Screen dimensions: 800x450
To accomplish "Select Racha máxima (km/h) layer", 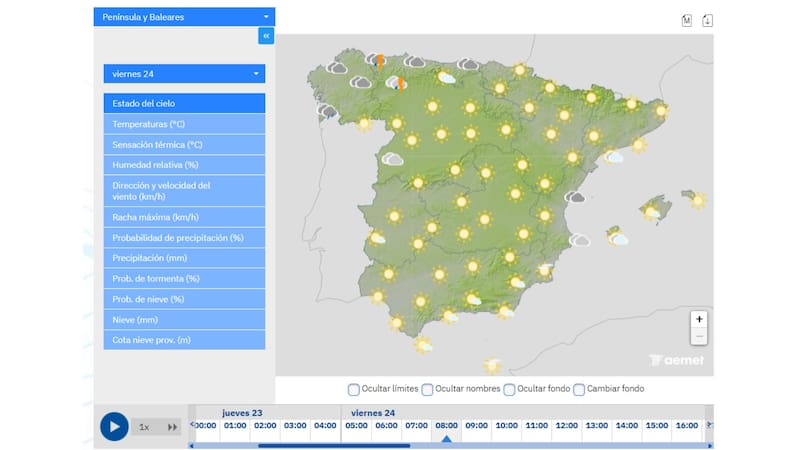I will [184, 217].
